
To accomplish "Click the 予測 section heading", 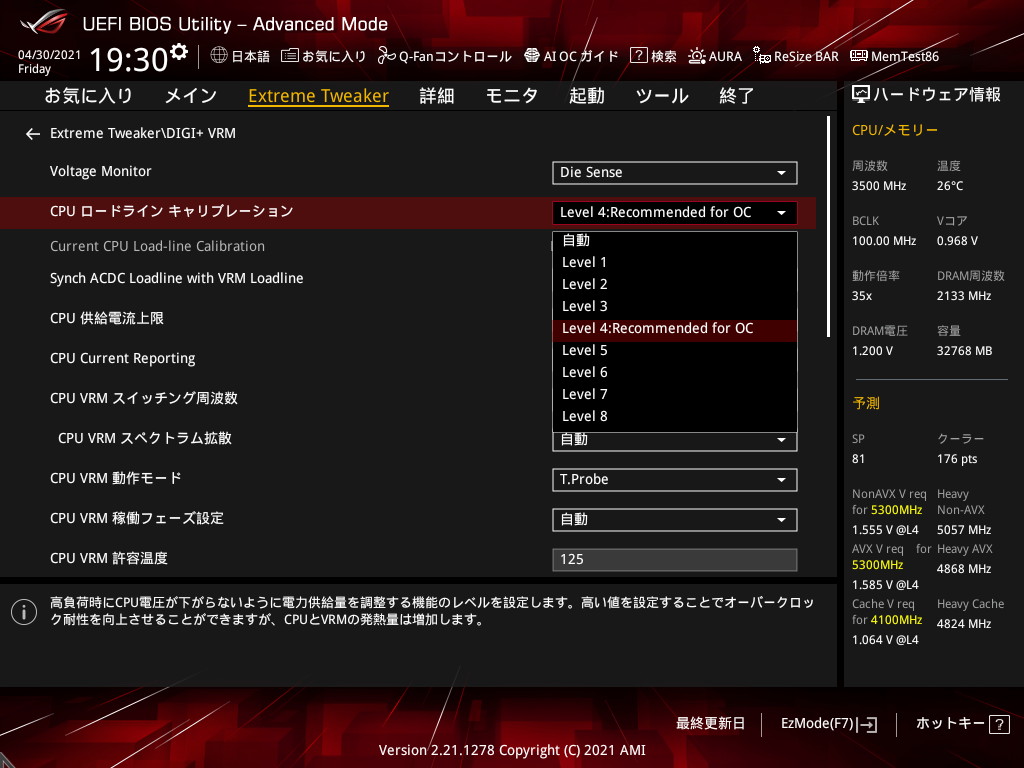I will [x=866, y=403].
